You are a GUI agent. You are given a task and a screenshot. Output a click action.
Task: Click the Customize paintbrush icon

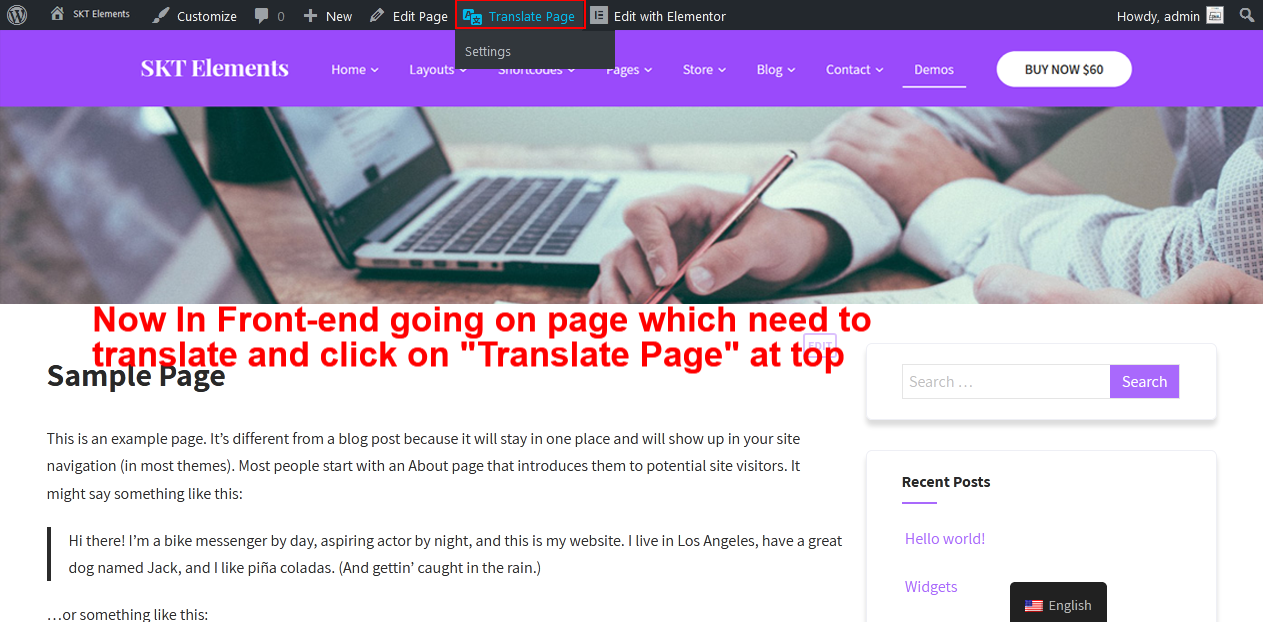(x=161, y=16)
